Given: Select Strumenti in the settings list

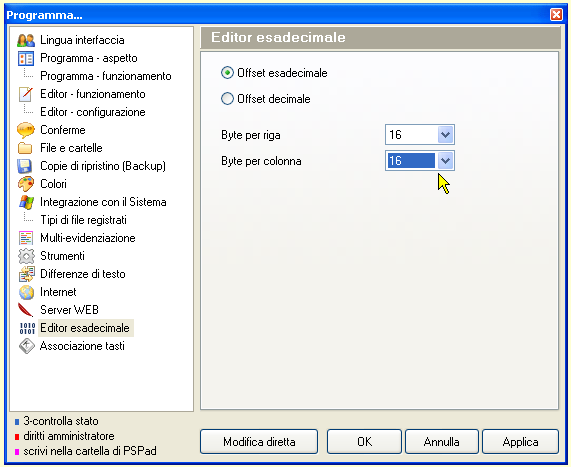Looking at the screenshot, I should 62,256.
